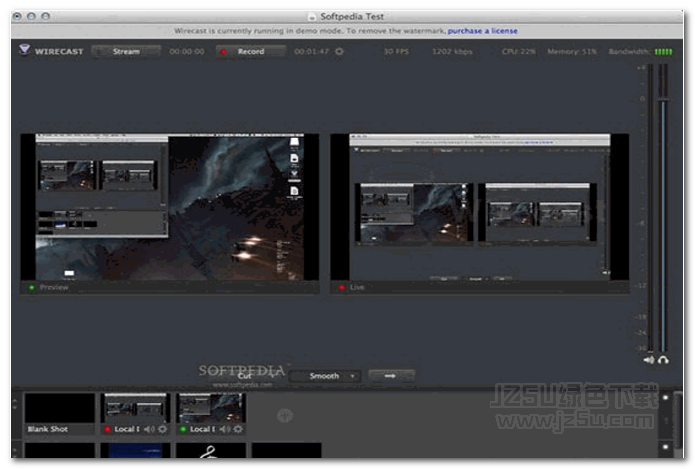Mute audio on green-dot Local shot

click(225, 429)
